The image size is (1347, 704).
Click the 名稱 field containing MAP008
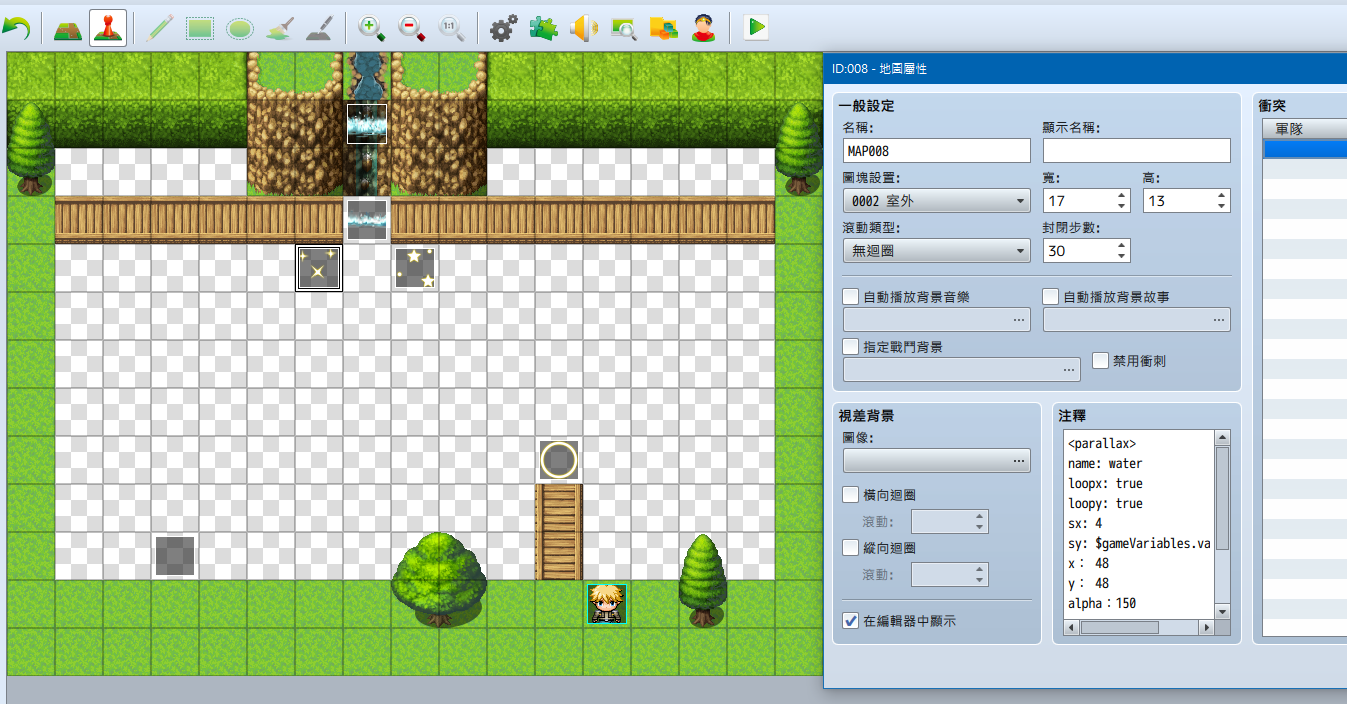(937, 151)
